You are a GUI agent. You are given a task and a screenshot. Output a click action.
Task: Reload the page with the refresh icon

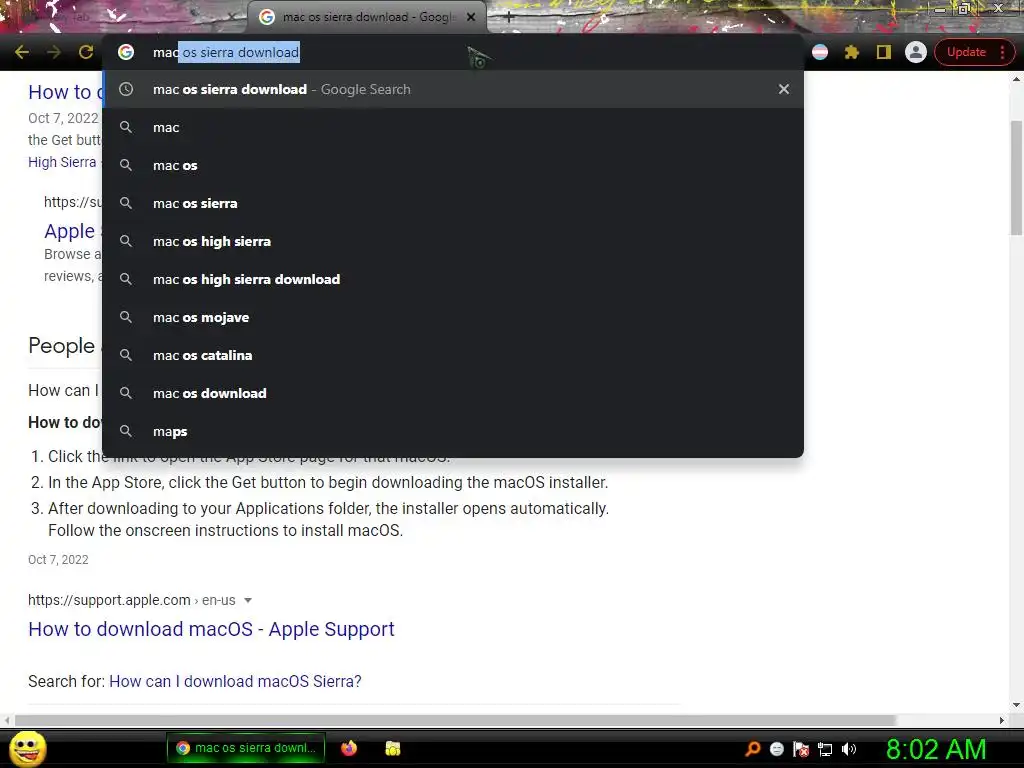(86, 52)
